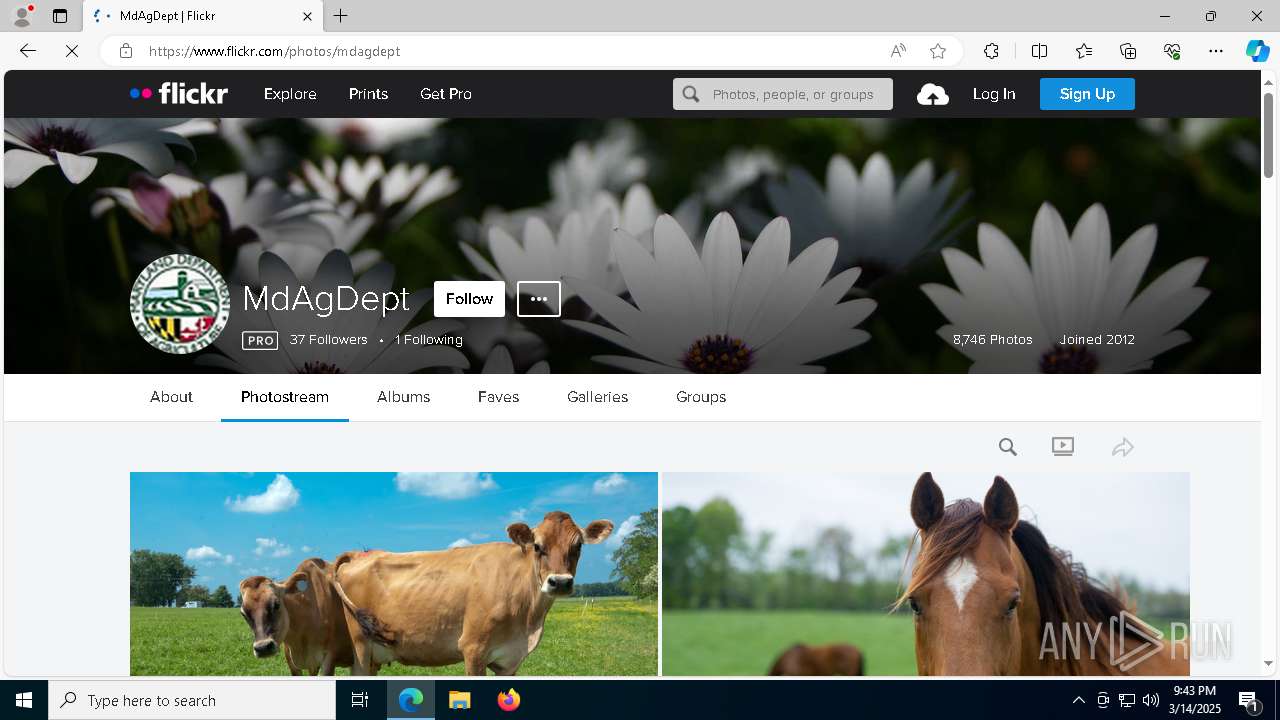View site information lock icon
The width and height of the screenshot is (1280, 720).
pos(126,51)
